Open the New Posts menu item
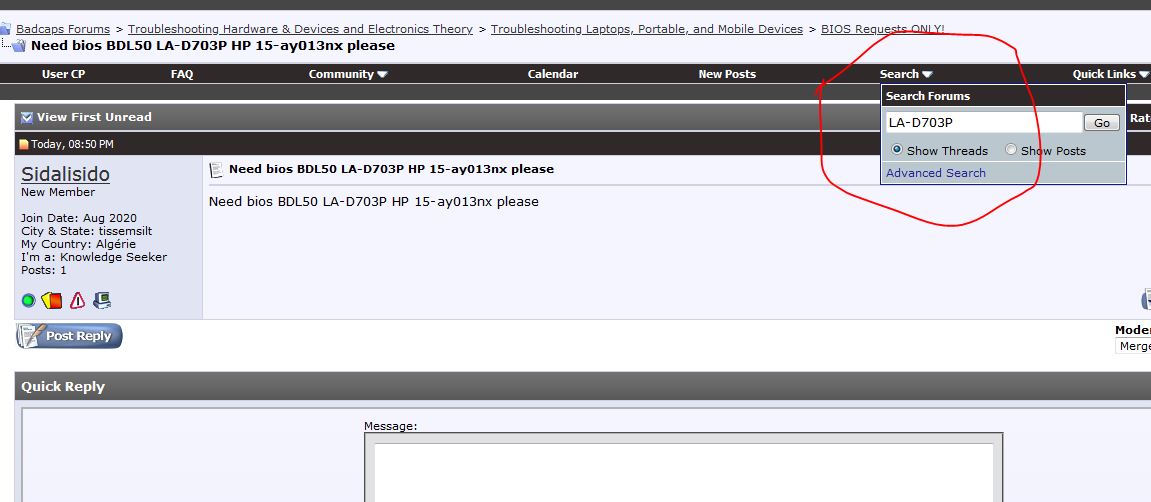Viewport: 1151px width, 502px height. click(x=727, y=74)
